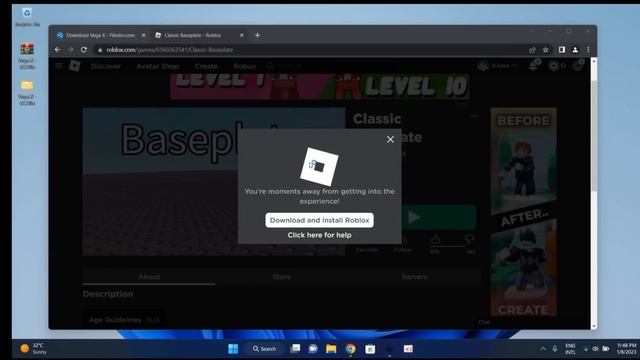Select the Servers tab

(x=414, y=277)
